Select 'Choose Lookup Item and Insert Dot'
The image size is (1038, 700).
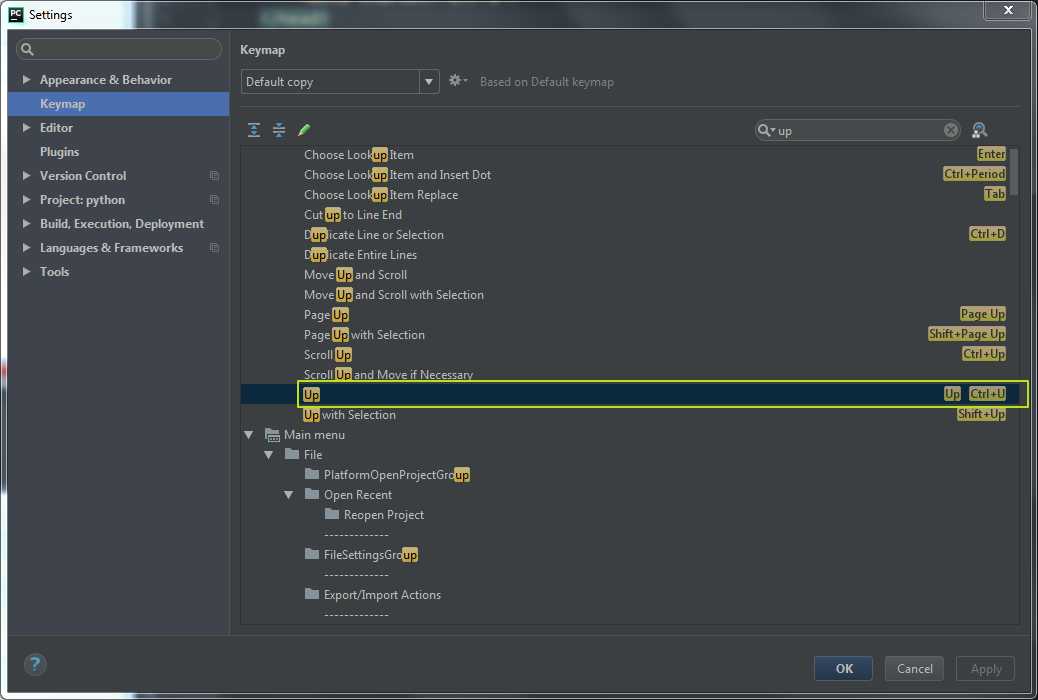click(x=397, y=174)
